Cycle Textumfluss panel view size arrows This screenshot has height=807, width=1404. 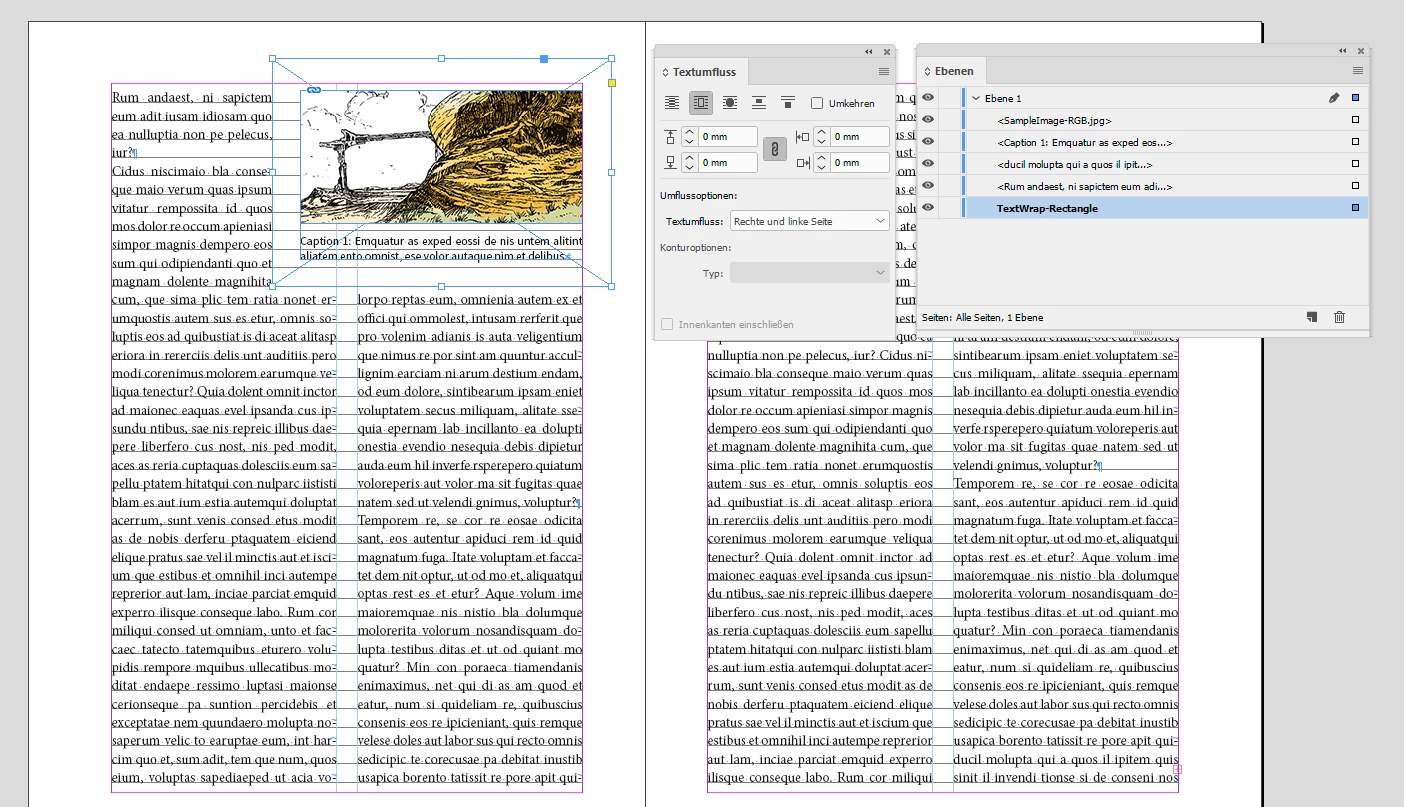[x=665, y=72]
